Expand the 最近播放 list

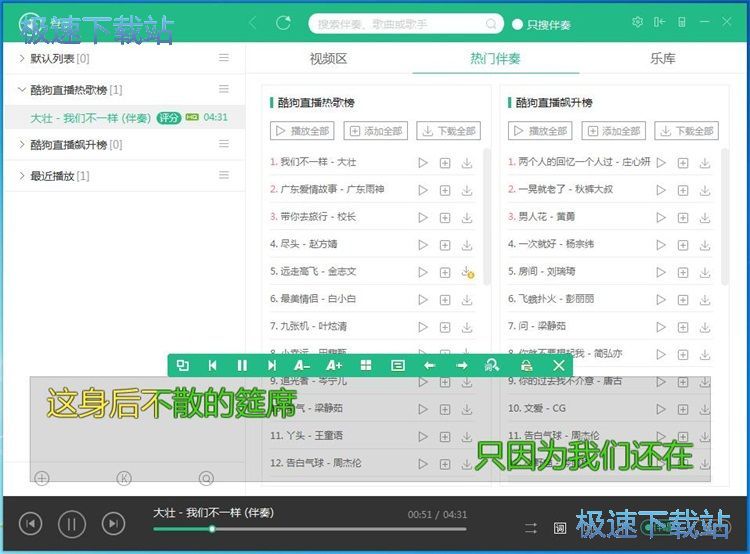(x=23, y=176)
